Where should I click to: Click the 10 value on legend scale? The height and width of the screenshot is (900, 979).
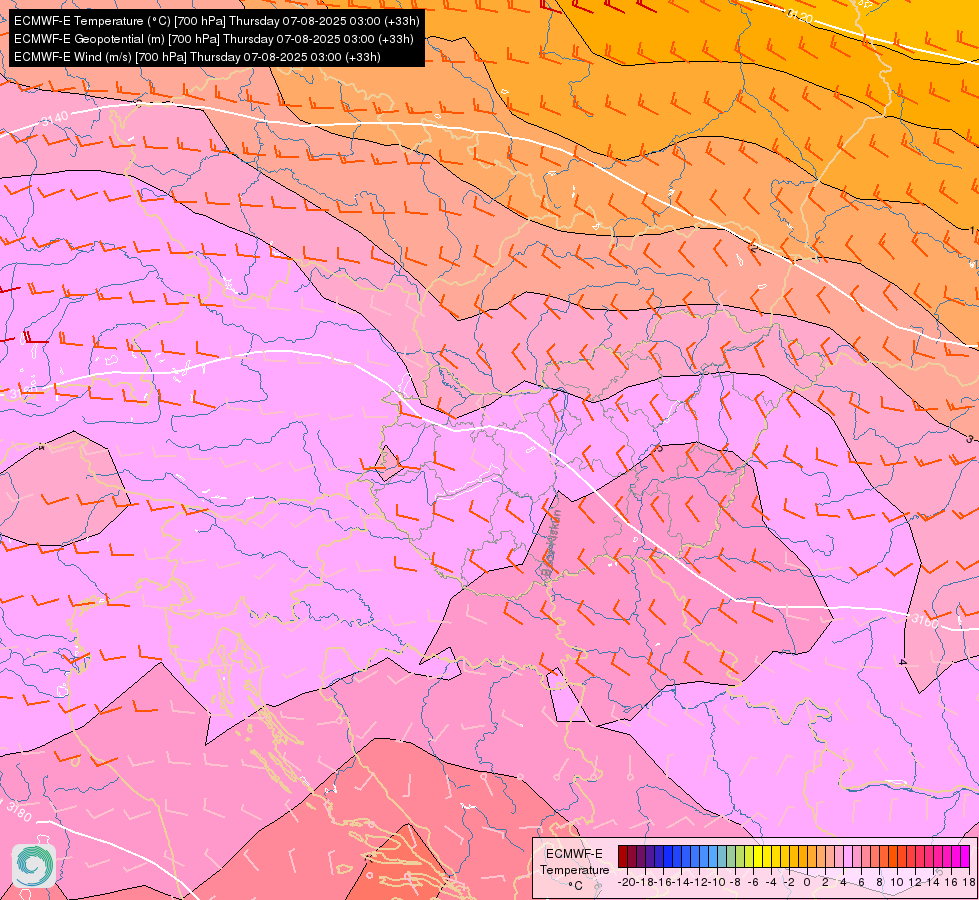[897, 882]
